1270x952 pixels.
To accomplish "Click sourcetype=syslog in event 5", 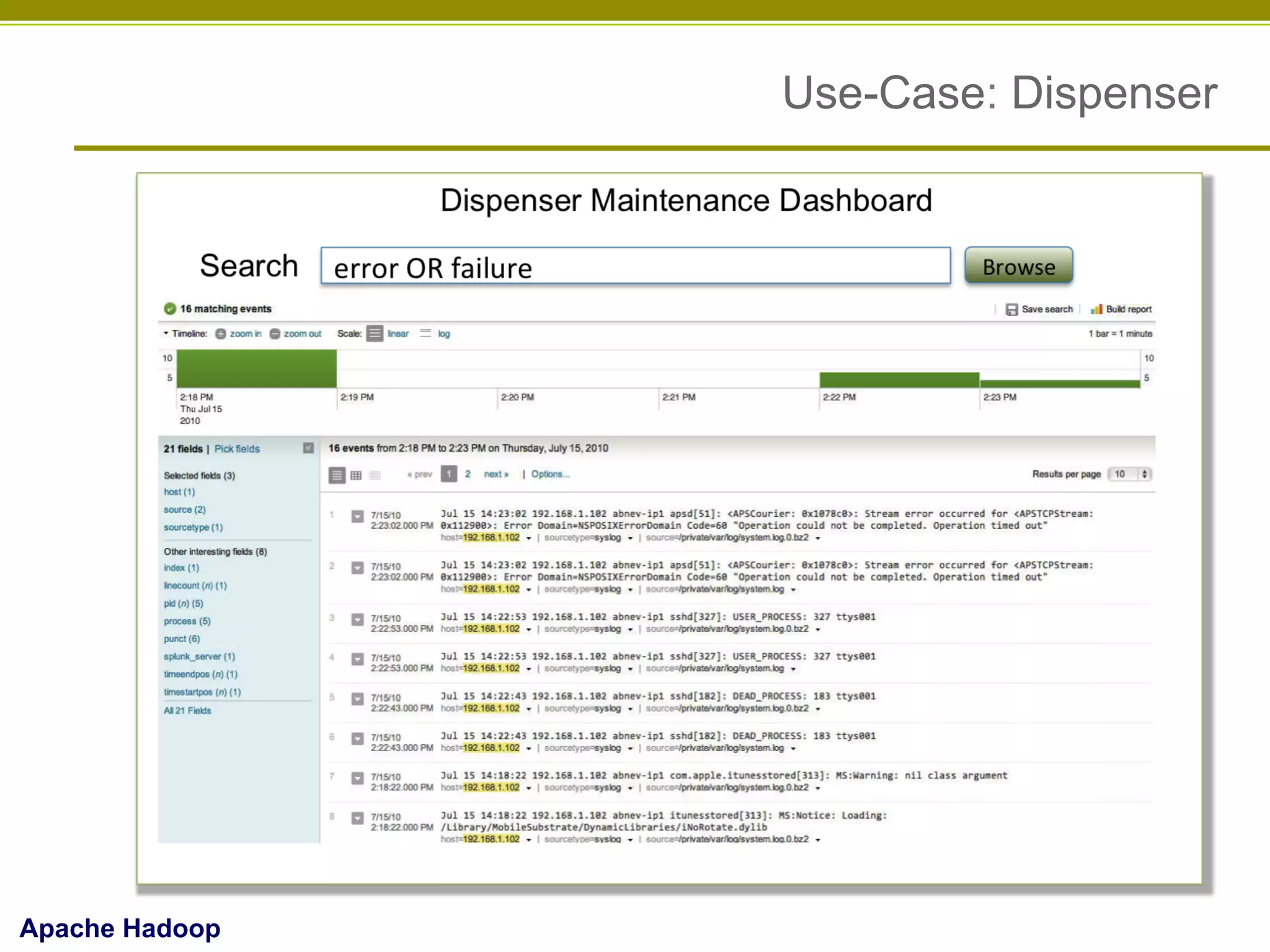I will click(x=582, y=708).
